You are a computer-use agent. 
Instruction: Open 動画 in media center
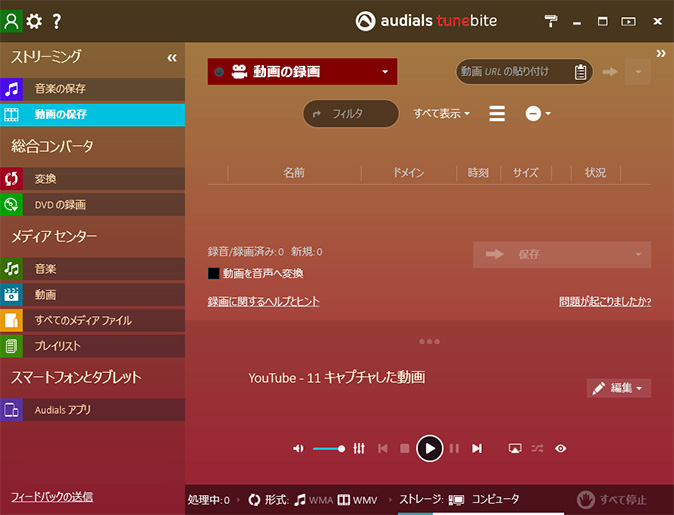(92, 295)
